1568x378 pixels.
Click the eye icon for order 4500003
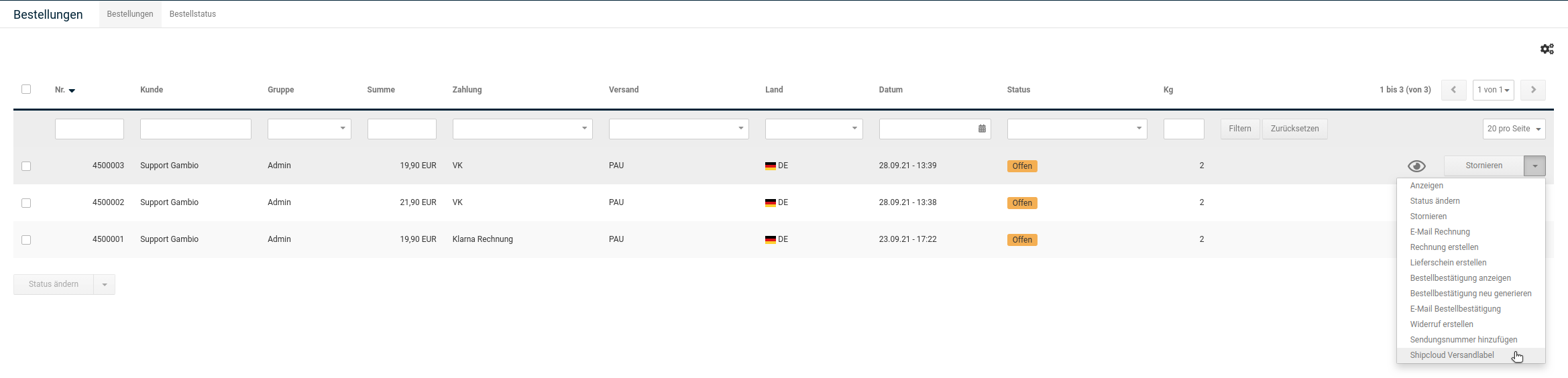[x=1416, y=166]
